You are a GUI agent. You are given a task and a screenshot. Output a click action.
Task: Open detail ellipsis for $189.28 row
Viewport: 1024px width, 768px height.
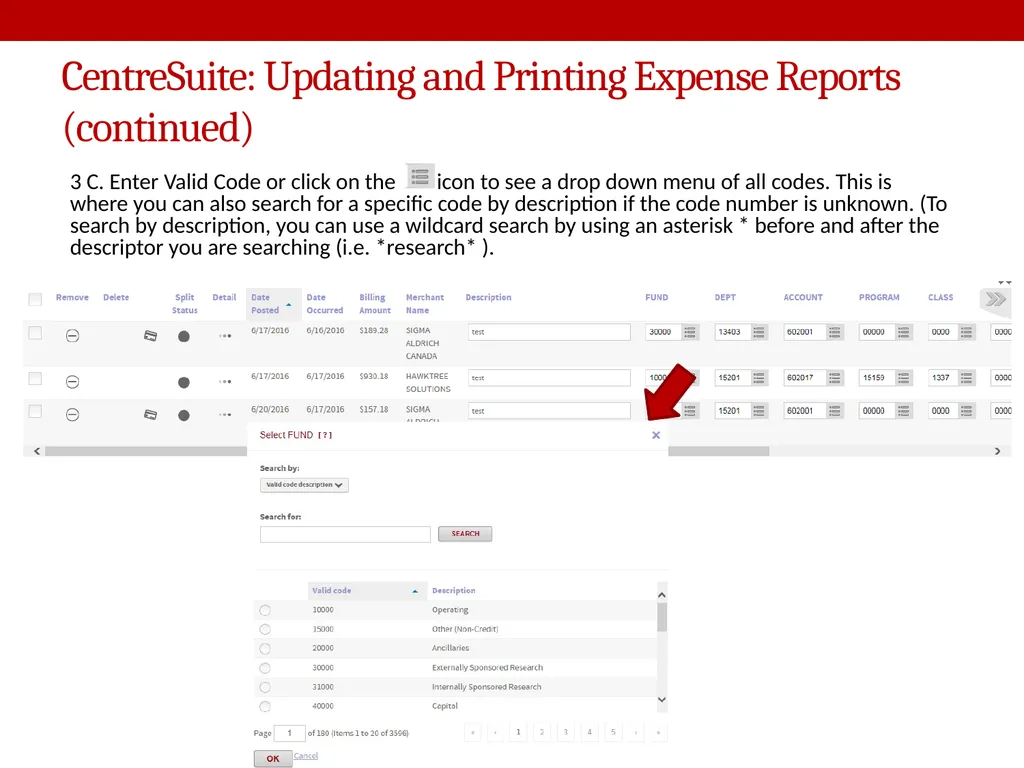225,336
